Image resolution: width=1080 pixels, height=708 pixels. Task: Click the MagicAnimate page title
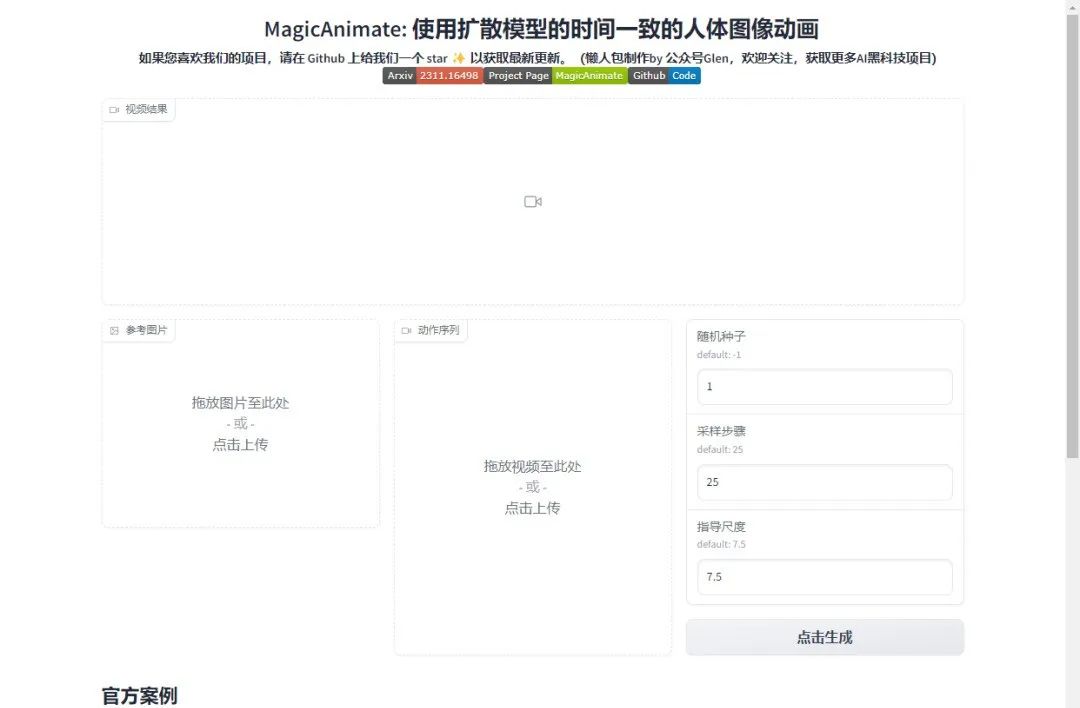click(541, 29)
